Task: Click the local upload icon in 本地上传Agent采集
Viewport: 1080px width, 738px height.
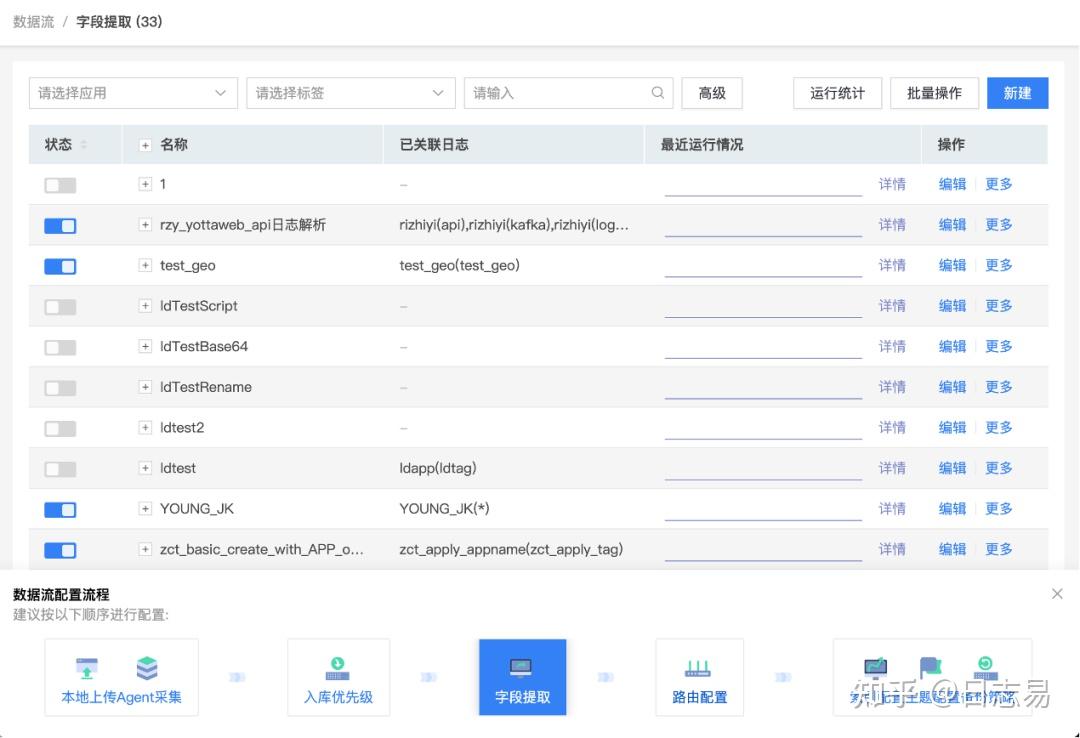Action: 87,668
